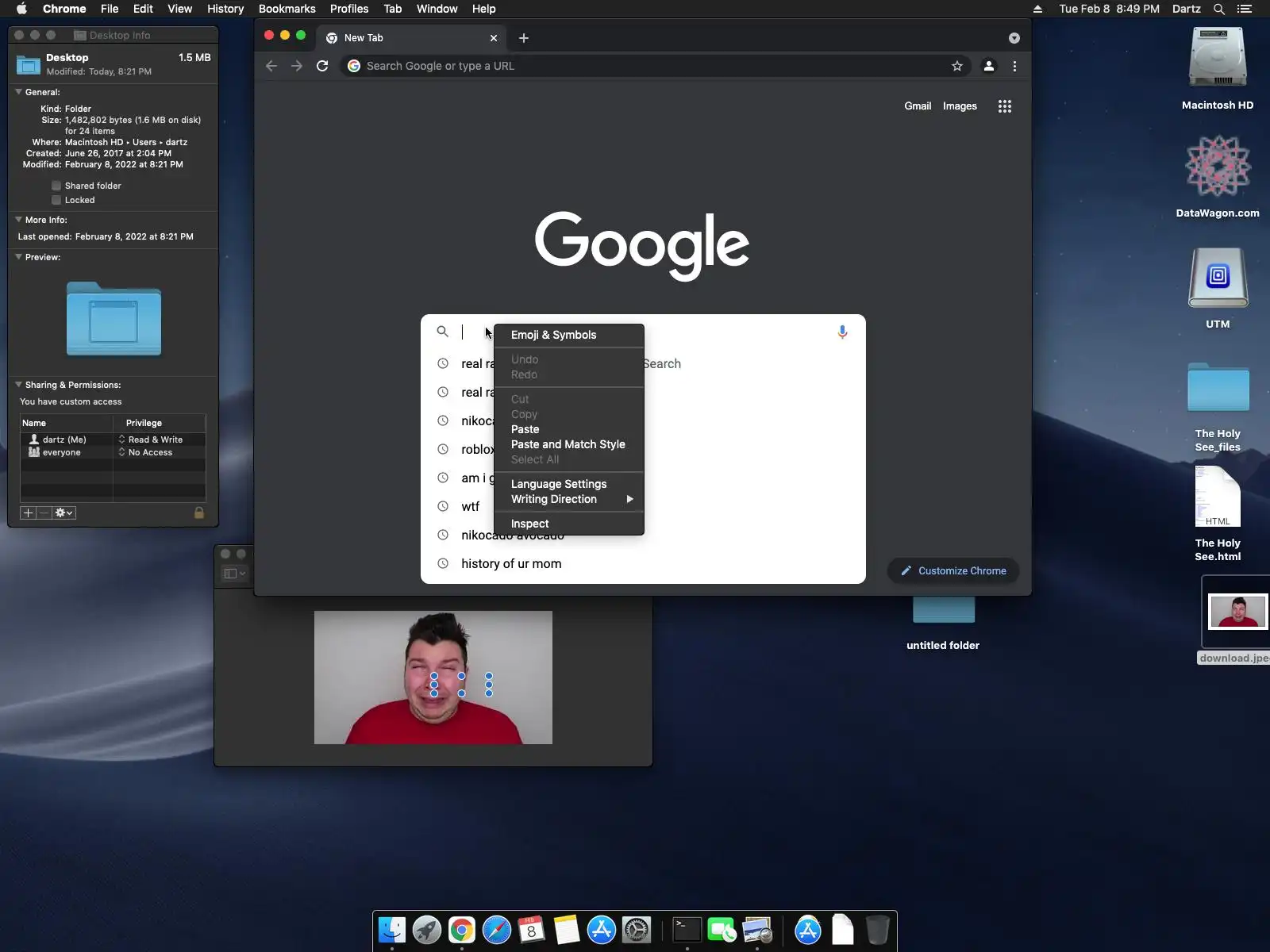The width and height of the screenshot is (1270, 952).
Task: Open the Bookmarks menu in menu bar
Action: [287, 9]
